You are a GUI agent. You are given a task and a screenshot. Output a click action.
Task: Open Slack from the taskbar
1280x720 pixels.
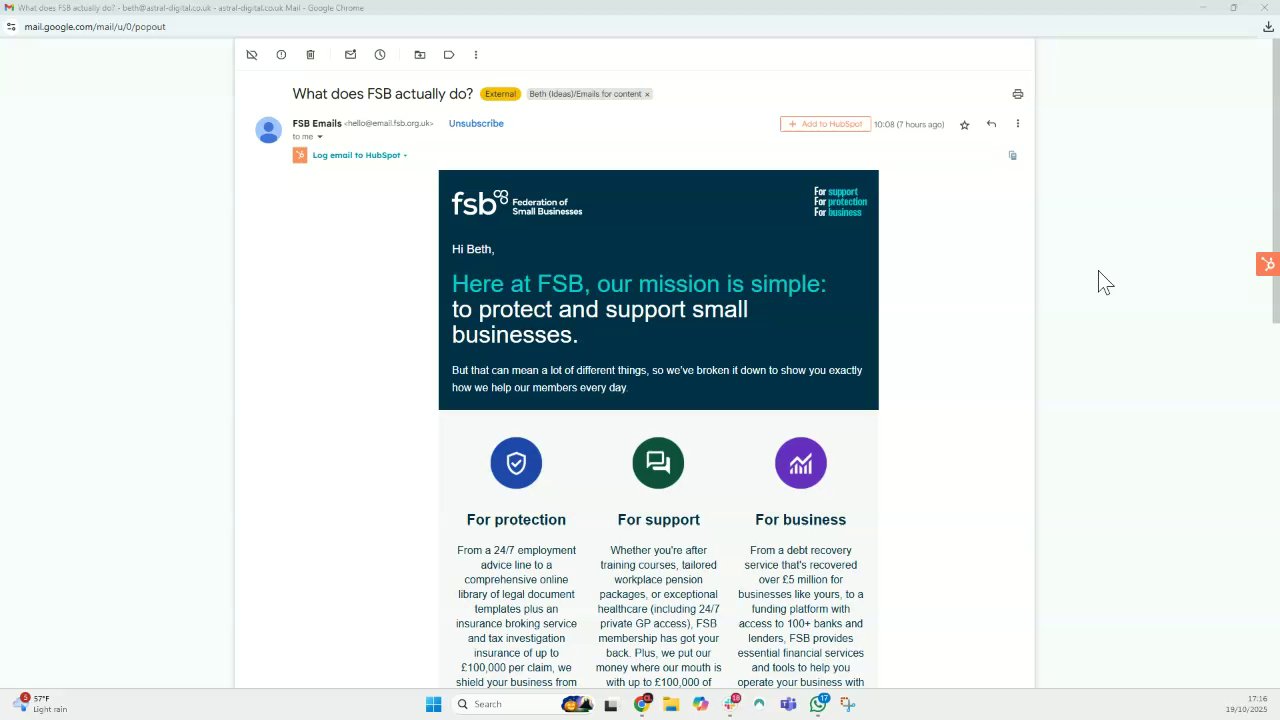tap(731, 704)
